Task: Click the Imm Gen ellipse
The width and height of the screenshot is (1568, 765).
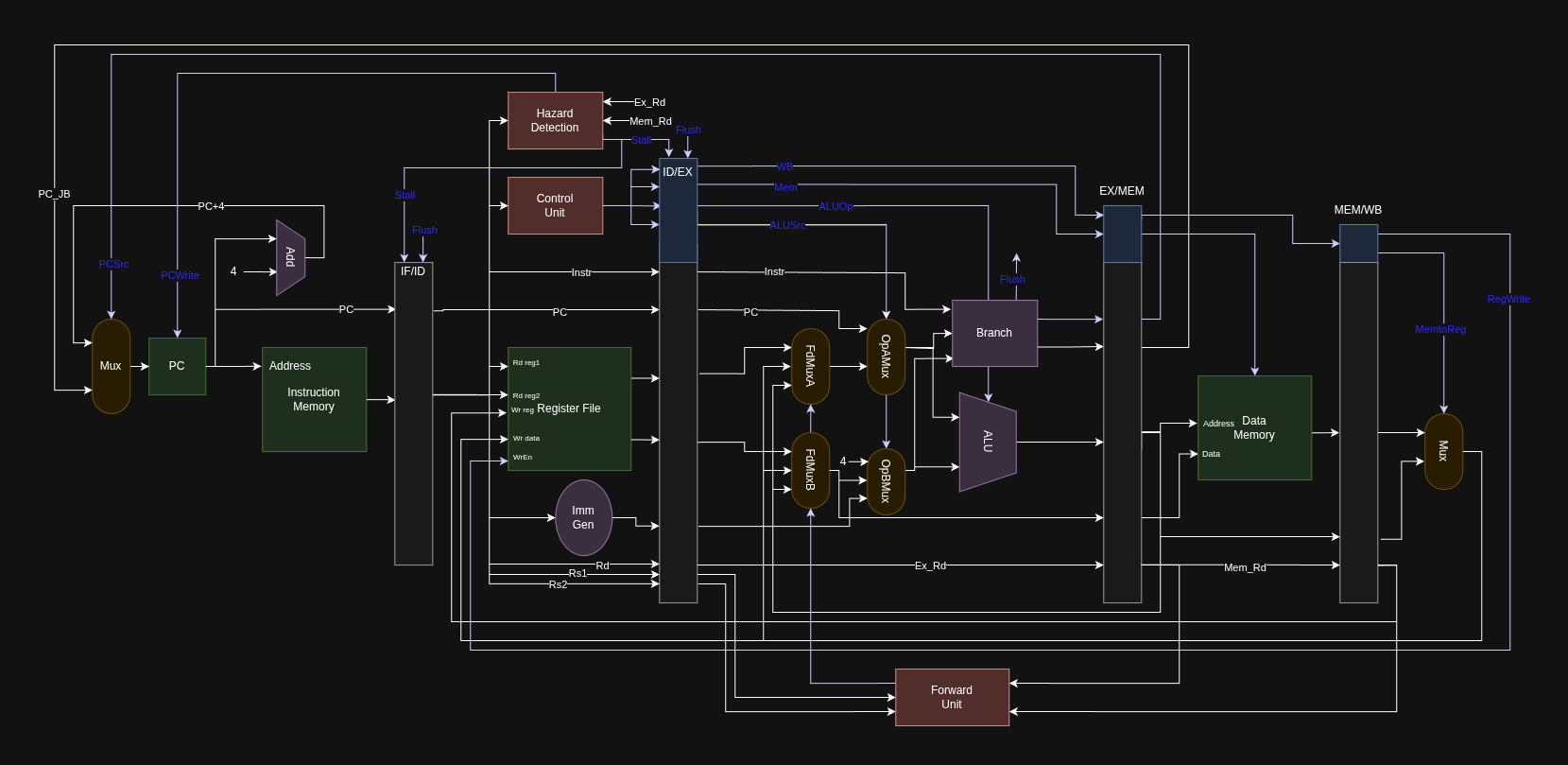Action: 583,517
